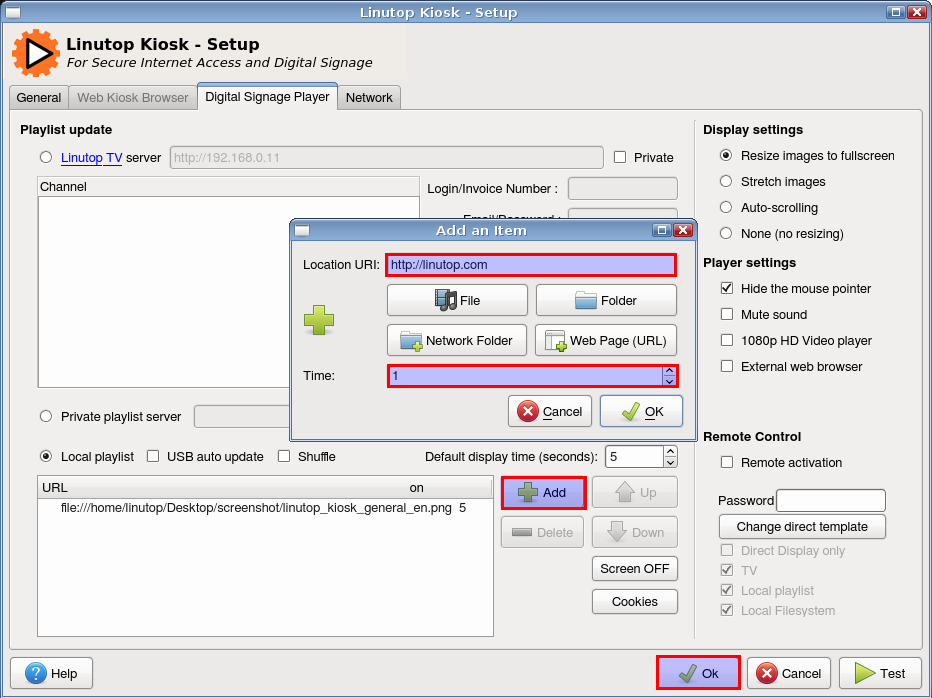Image resolution: width=932 pixels, height=698 pixels.
Task: Click the Linutop TV server address field
Action: point(386,158)
